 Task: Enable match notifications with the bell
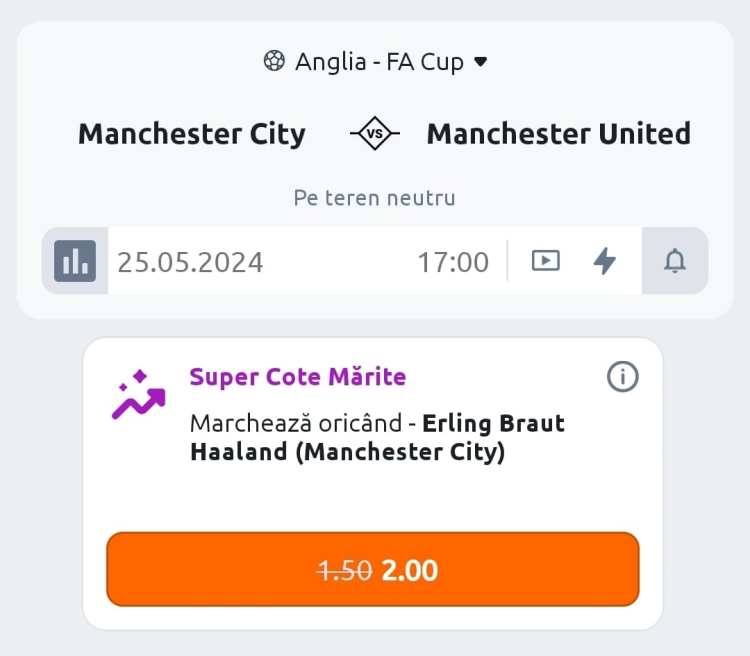pyautogui.click(x=675, y=261)
